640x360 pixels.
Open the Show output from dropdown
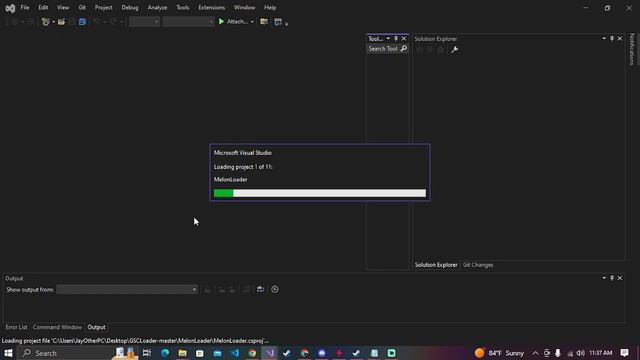(x=127, y=289)
